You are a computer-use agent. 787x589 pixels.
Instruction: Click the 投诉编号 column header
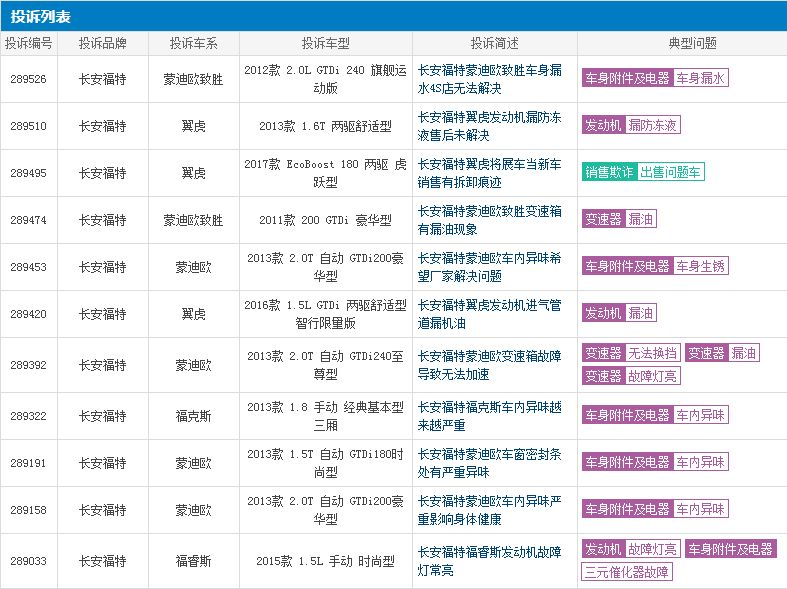(x=28, y=44)
